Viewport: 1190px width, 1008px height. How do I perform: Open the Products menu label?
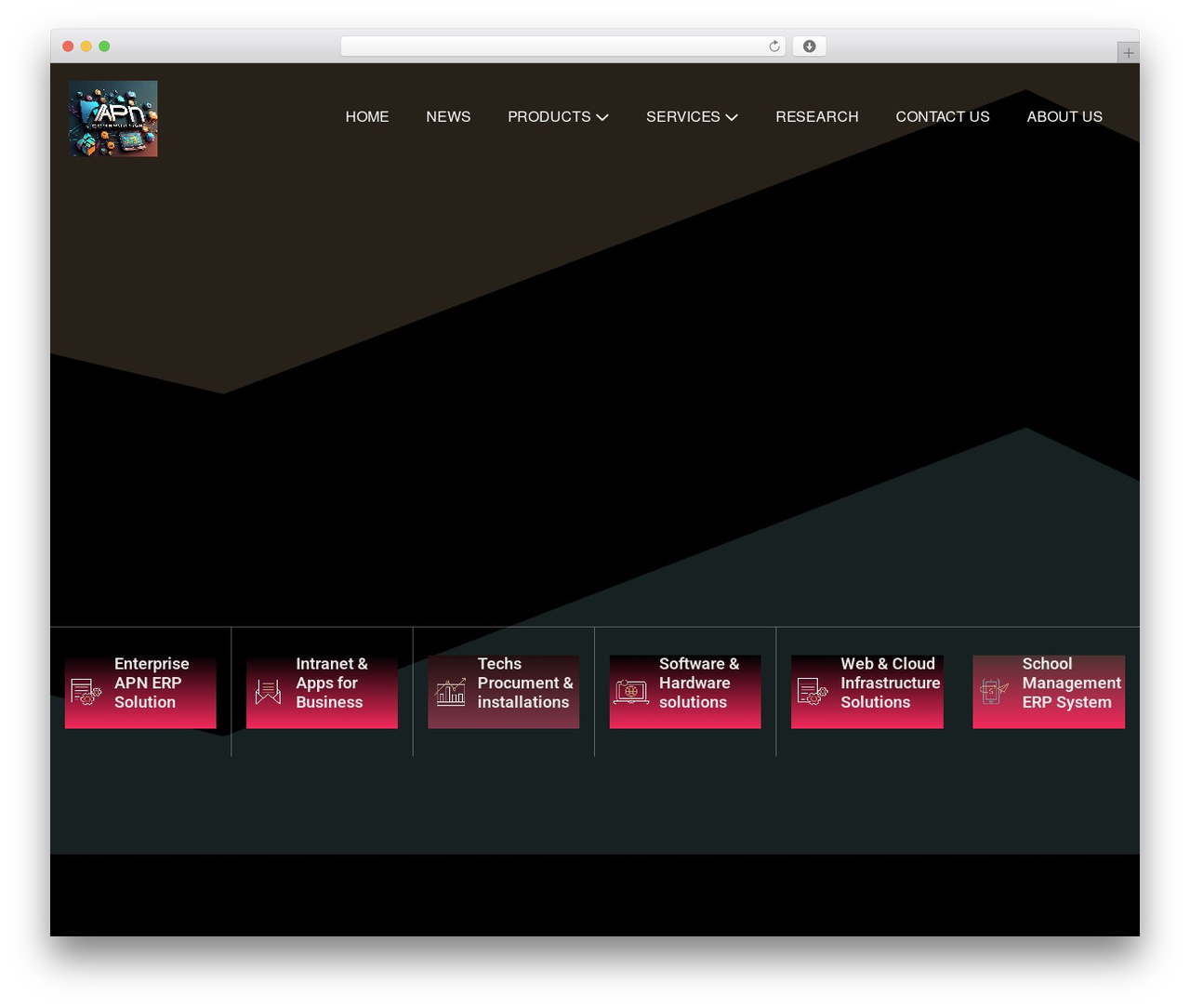click(549, 117)
